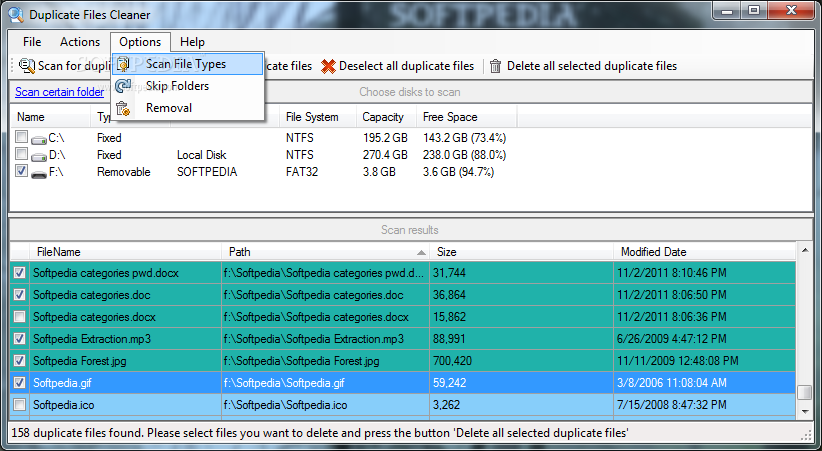Click the FAT32 file system cell

tap(302, 172)
